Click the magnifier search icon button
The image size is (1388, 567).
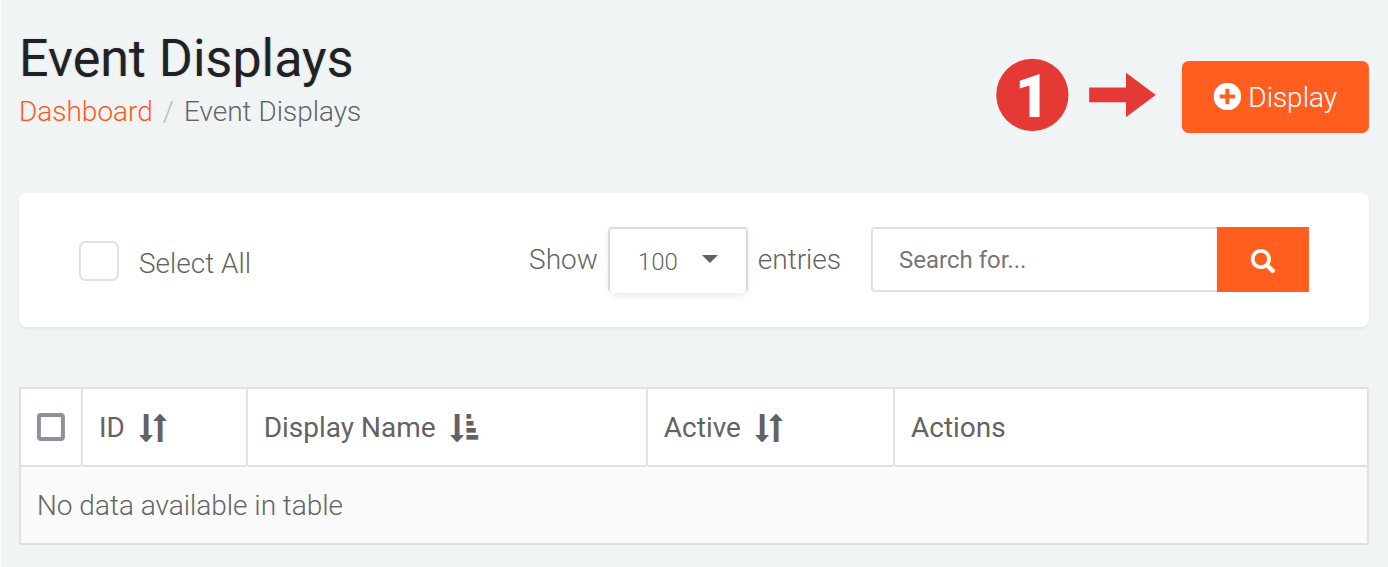[x=1262, y=260]
